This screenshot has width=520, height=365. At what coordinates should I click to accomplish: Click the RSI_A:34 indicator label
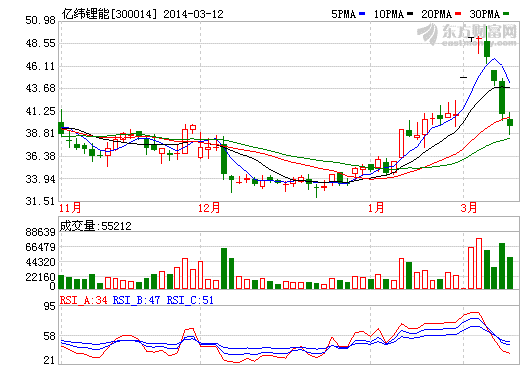click(84, 300)
